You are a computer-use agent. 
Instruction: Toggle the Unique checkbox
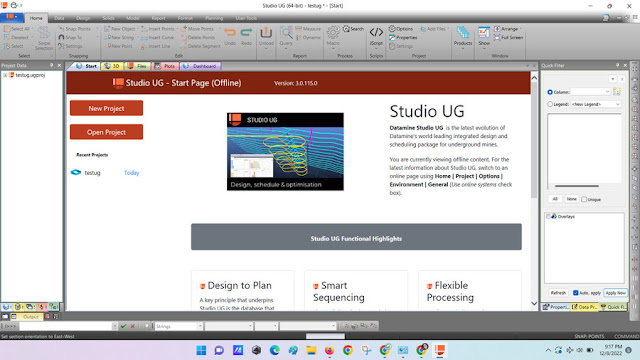pos(584,200)
